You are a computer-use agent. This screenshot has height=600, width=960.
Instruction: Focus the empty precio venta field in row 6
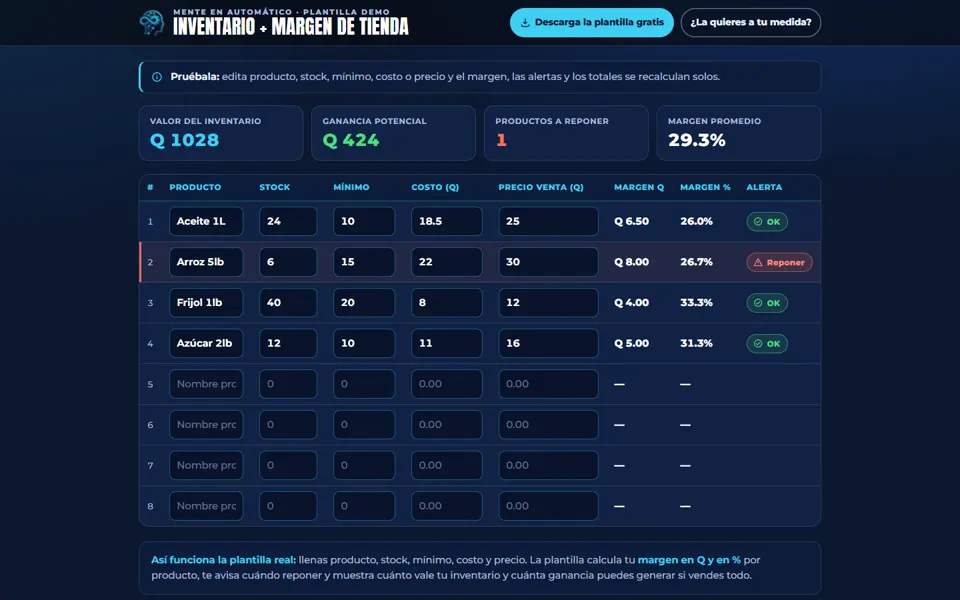pyautogui.click(x=548, y=425)
